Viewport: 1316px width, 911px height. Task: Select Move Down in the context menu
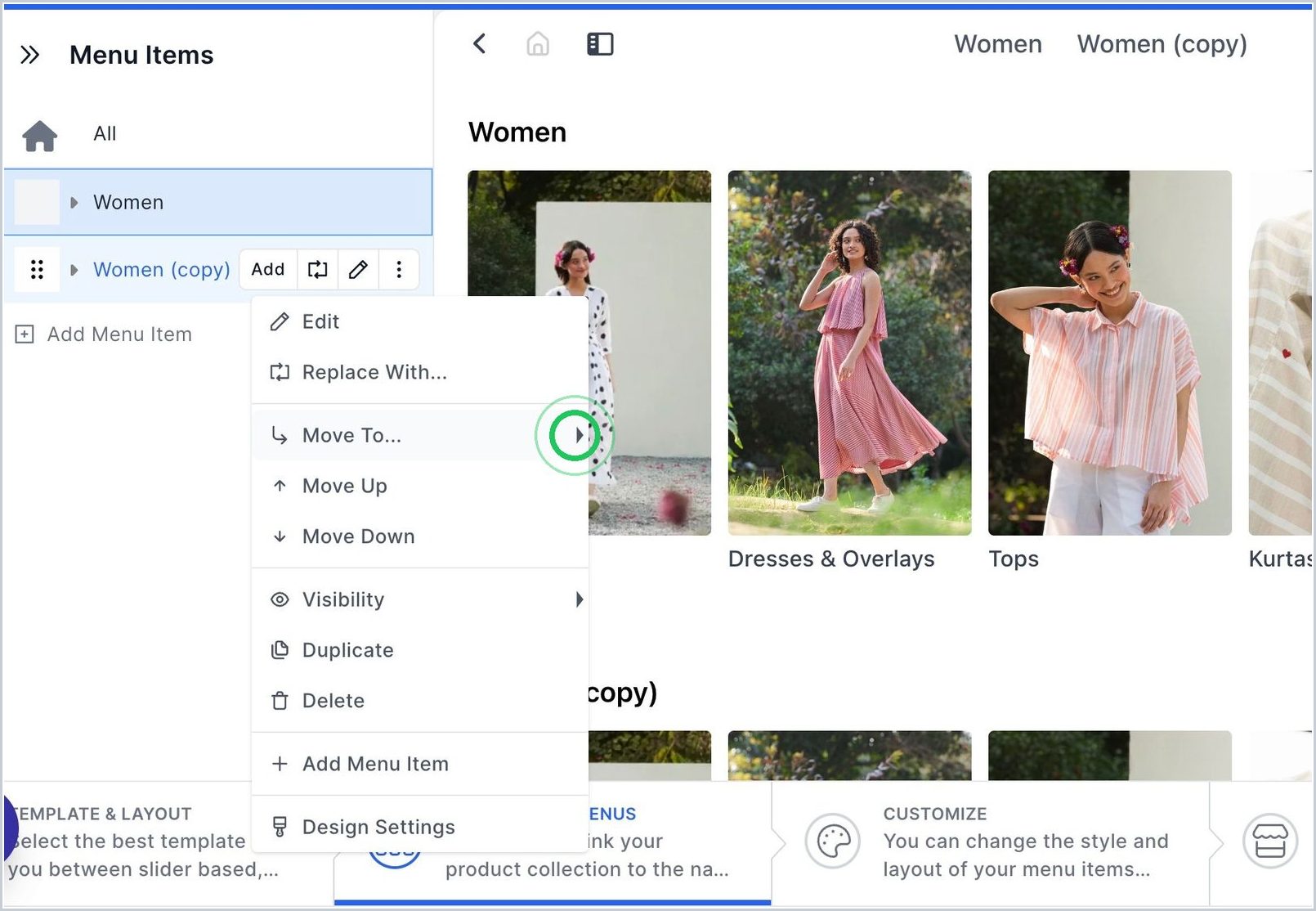coord(420,536)
